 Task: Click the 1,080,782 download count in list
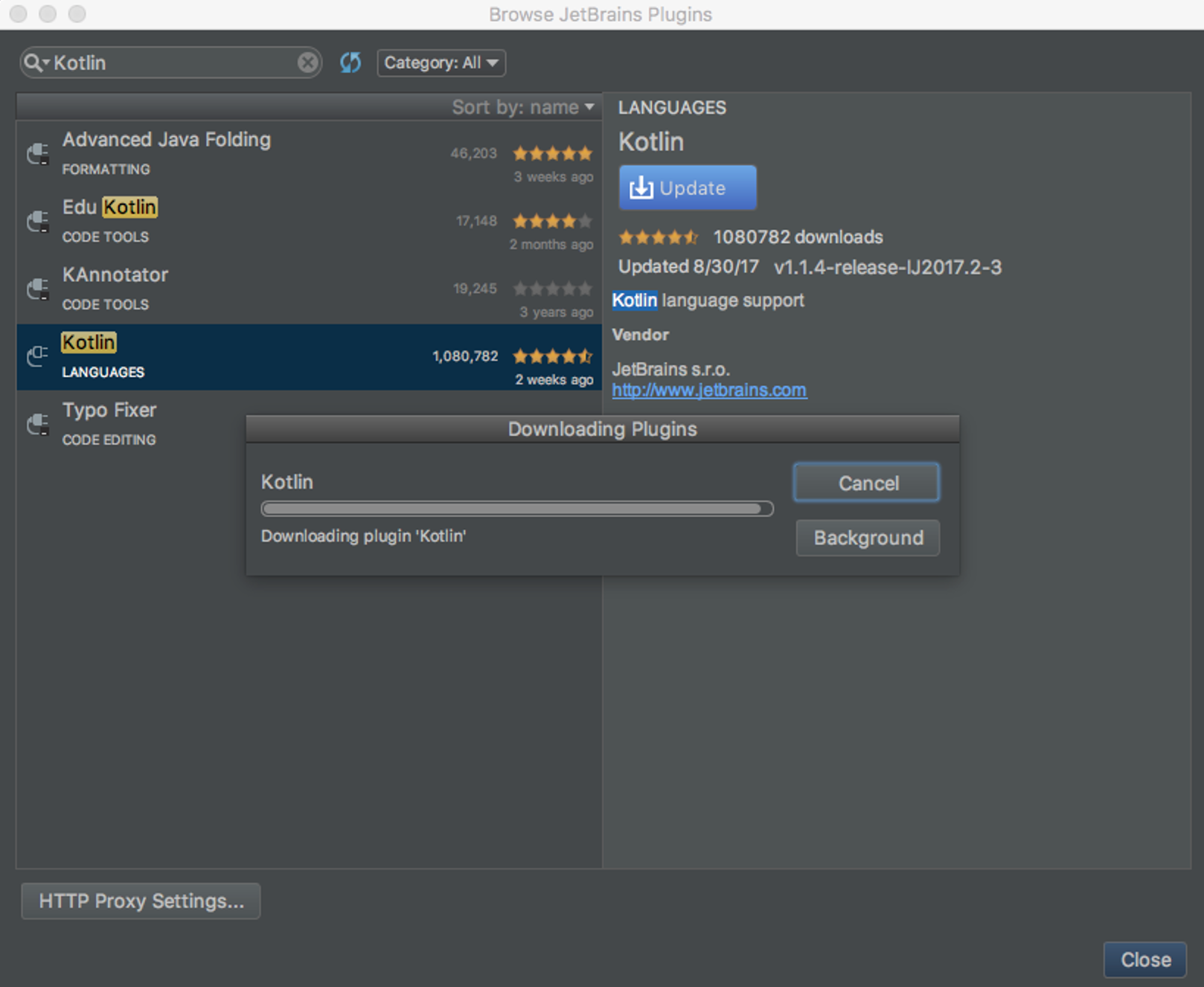tap(465, 357)
